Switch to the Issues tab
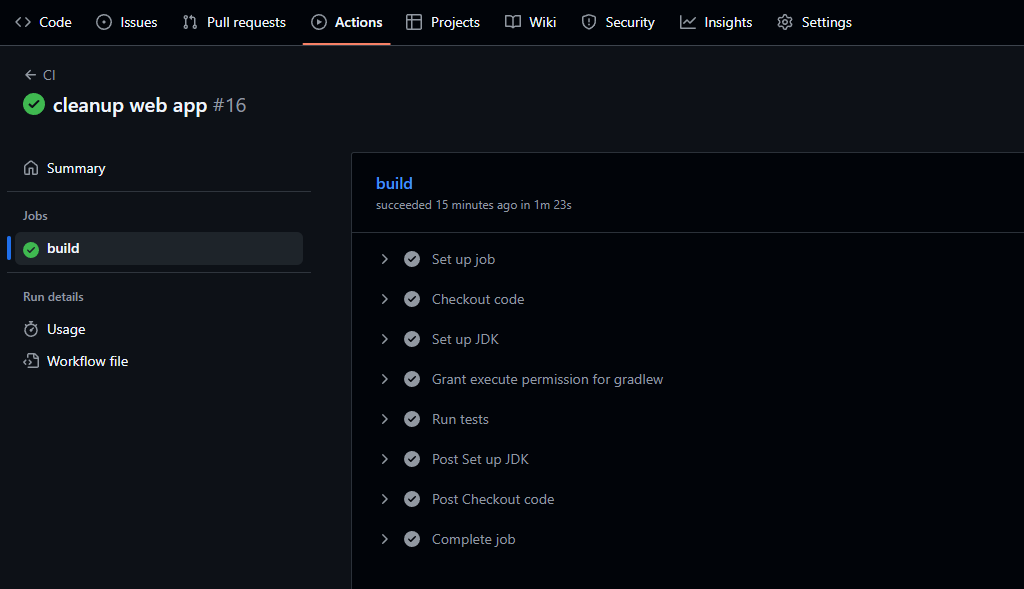 127,22
